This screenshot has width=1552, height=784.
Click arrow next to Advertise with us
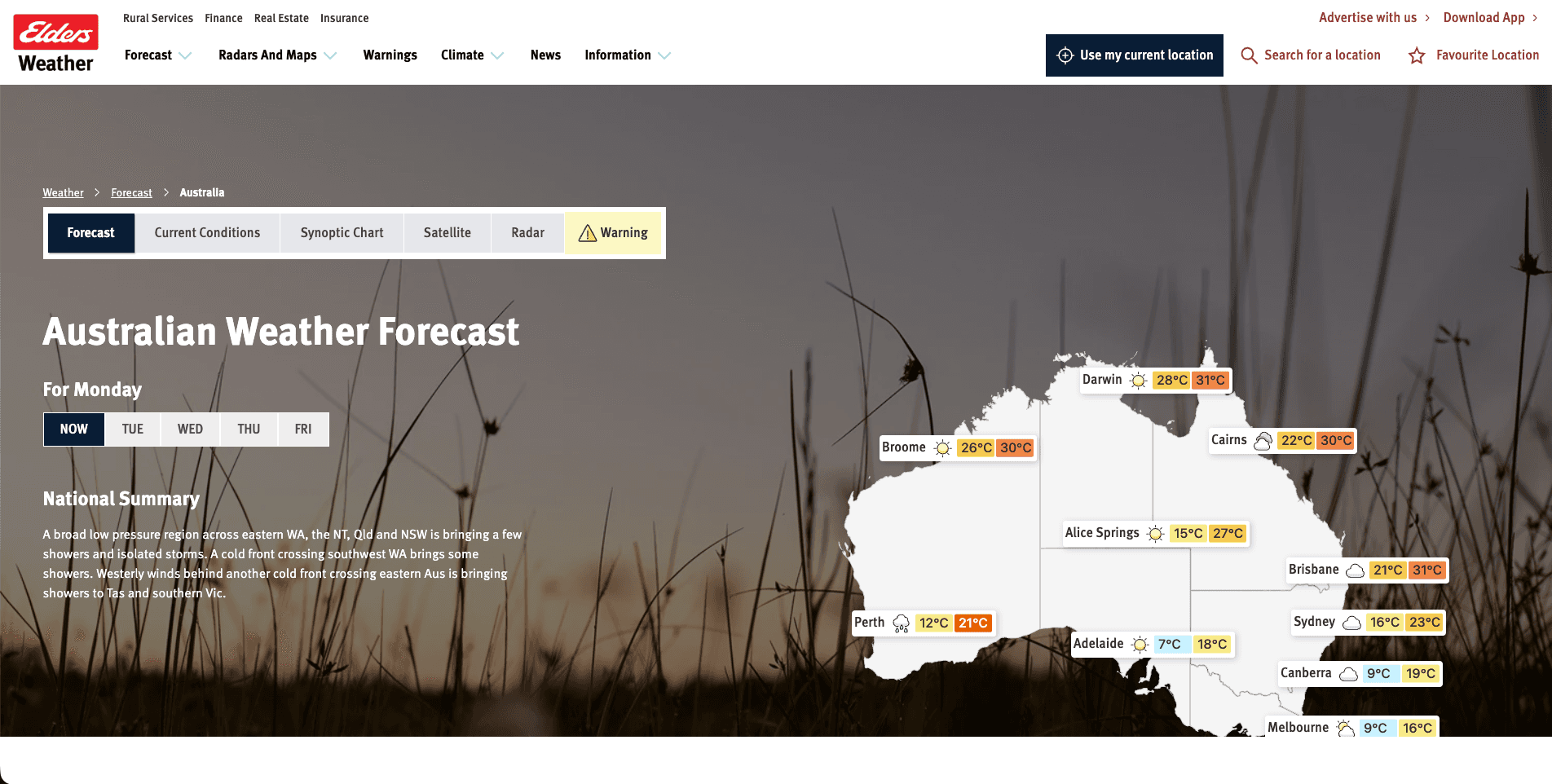[x=1427, y=18]
